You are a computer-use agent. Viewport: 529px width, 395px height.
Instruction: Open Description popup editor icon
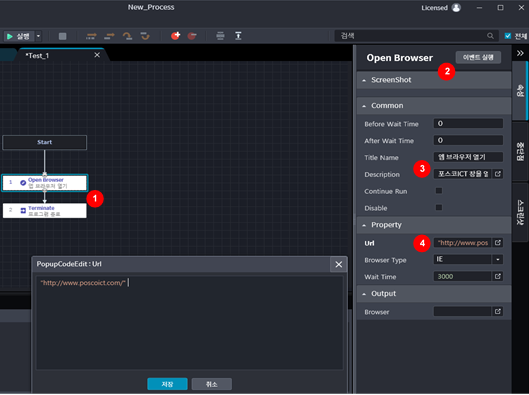pyautogui.click(x=498, y=174)
